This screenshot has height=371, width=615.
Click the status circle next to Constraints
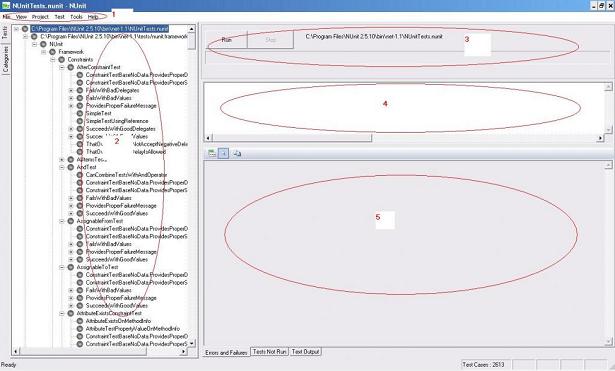(62, 60)
